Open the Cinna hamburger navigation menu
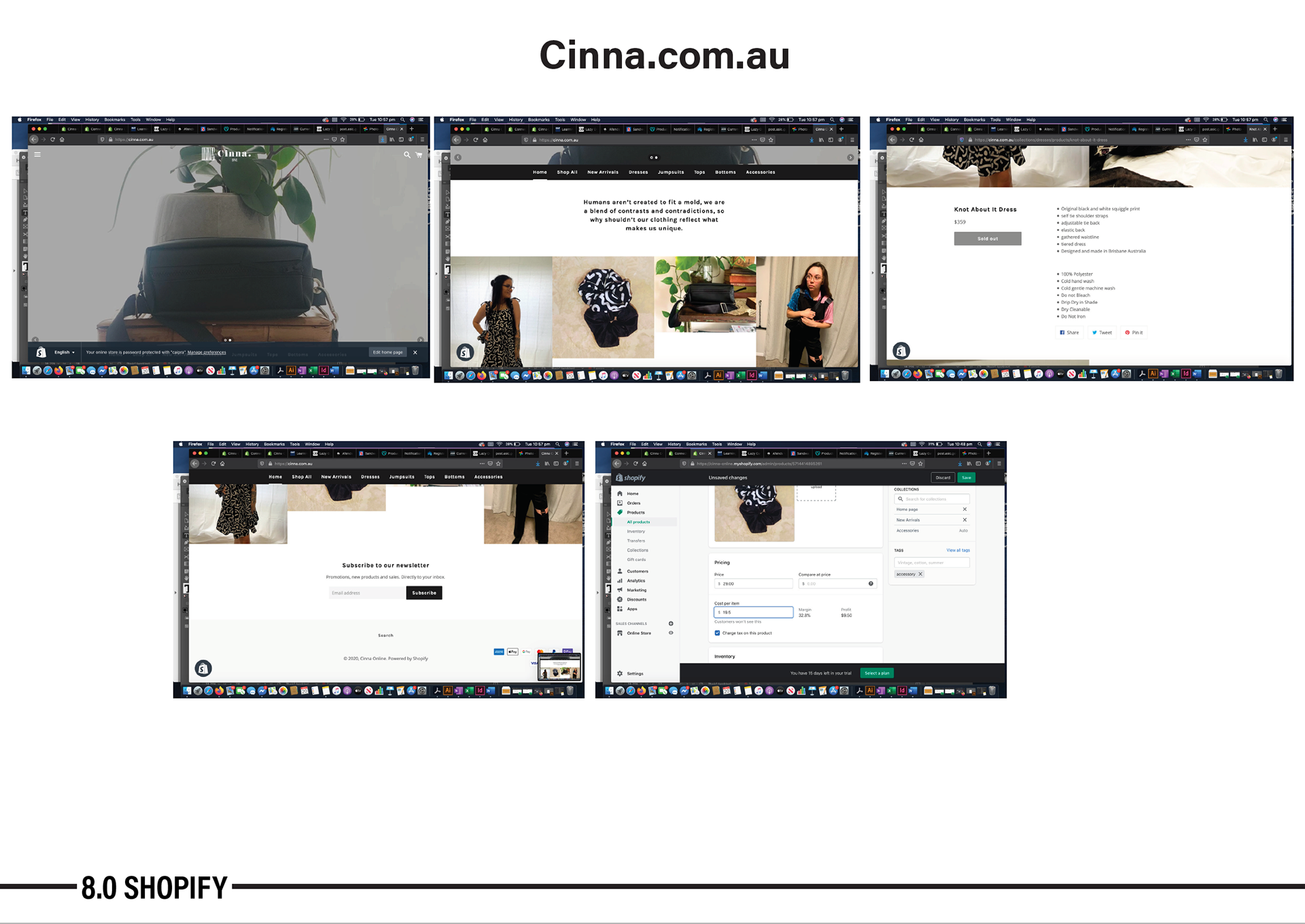Screen dimensions: 1305x924 click(37, 154)
